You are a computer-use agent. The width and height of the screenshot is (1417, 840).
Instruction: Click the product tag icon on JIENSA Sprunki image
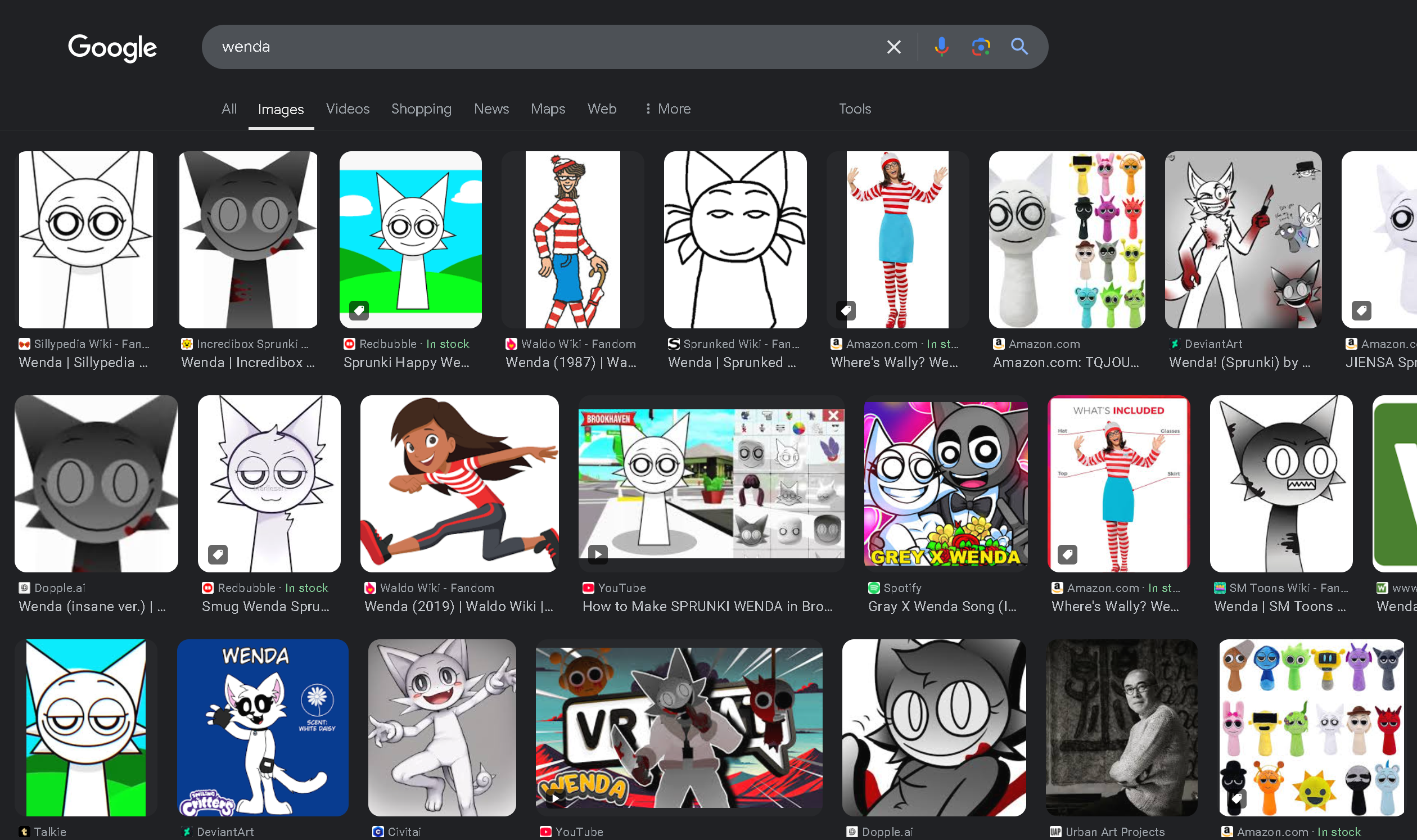[x=1361, y=310]
